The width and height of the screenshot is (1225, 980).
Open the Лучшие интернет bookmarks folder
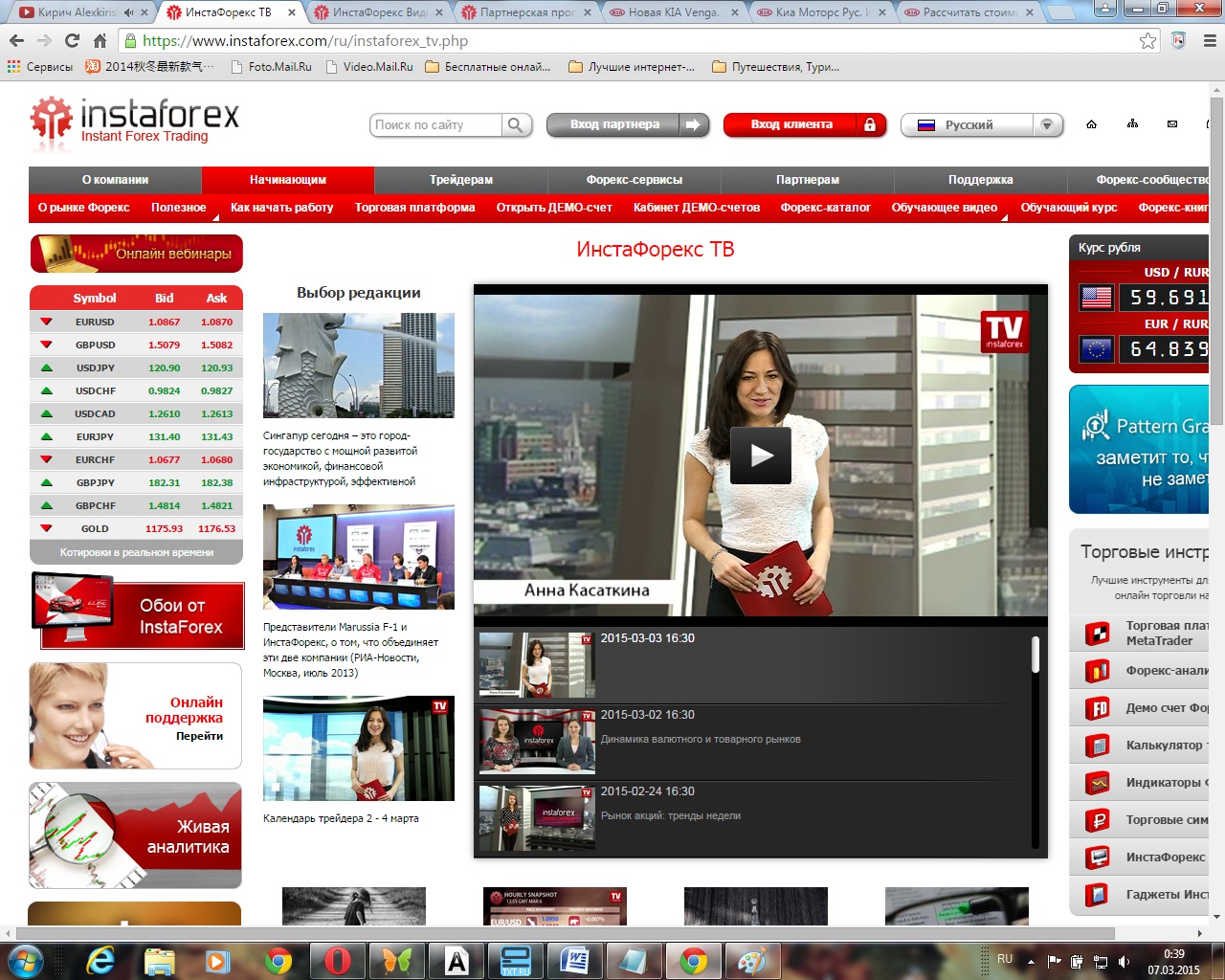[632, 67]
